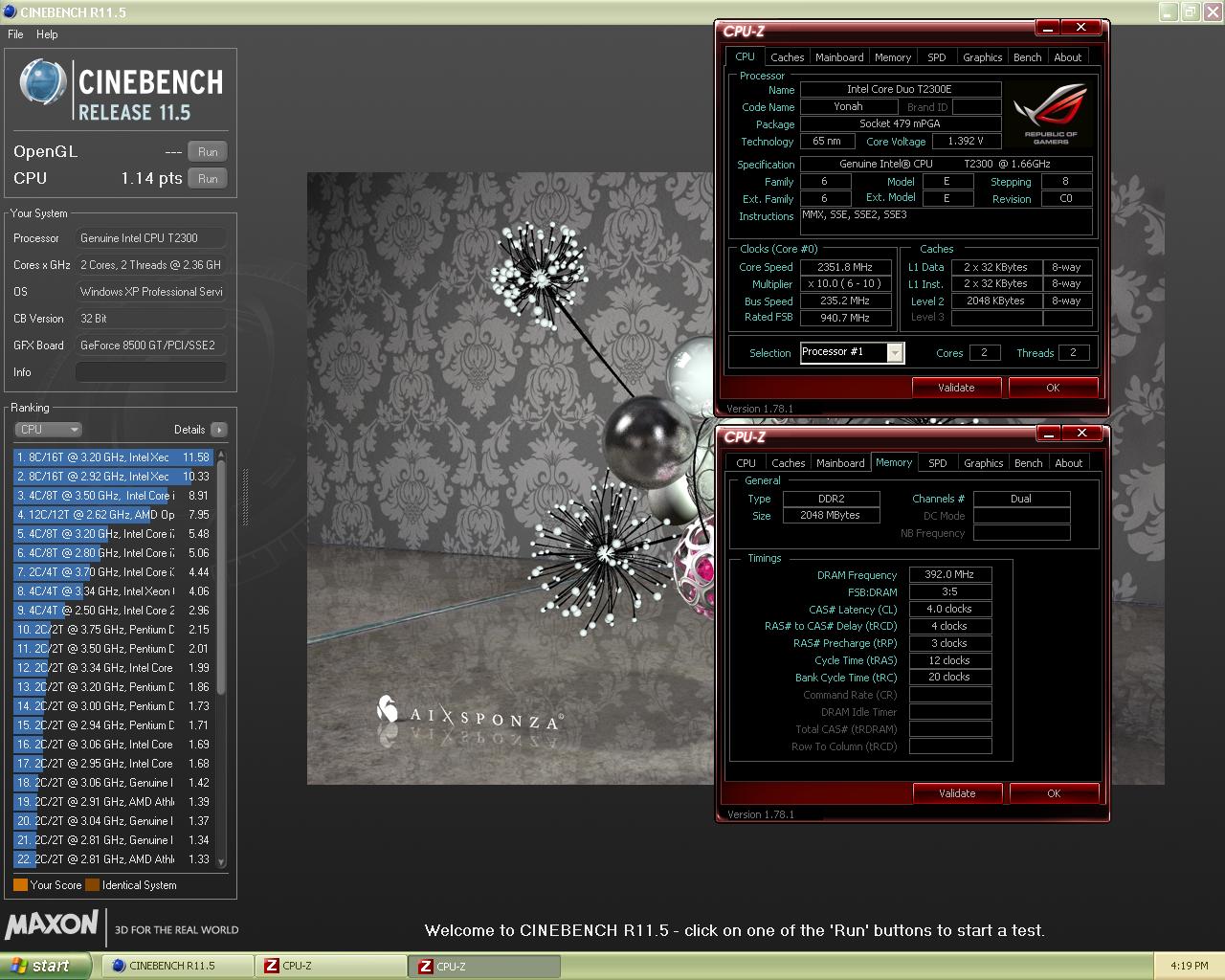
Task: Expand ranking Details arrow button
Action: 219,430
